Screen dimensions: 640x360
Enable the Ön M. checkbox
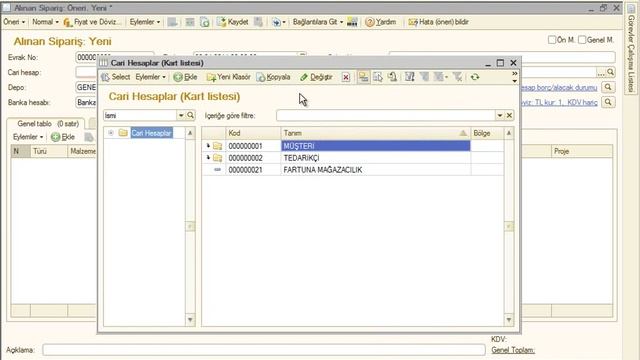(x=552, y=40)
